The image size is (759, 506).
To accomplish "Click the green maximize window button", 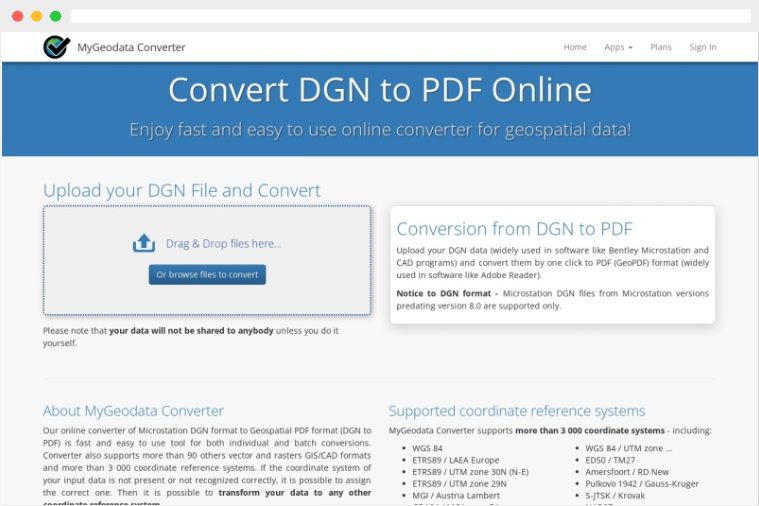I will pos(56,16).
